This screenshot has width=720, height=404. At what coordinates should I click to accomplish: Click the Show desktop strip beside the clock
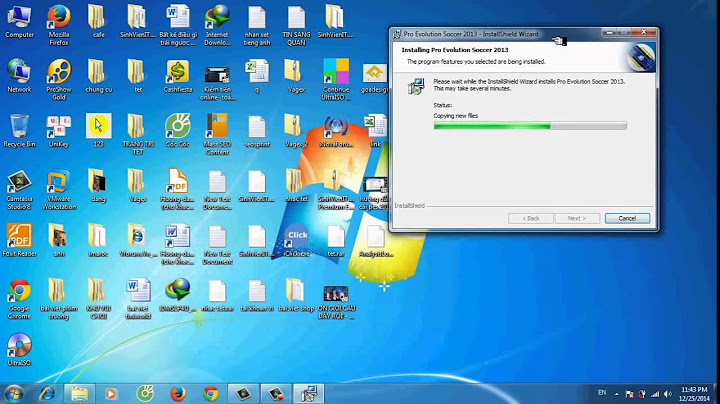click(x=716, y=394)
